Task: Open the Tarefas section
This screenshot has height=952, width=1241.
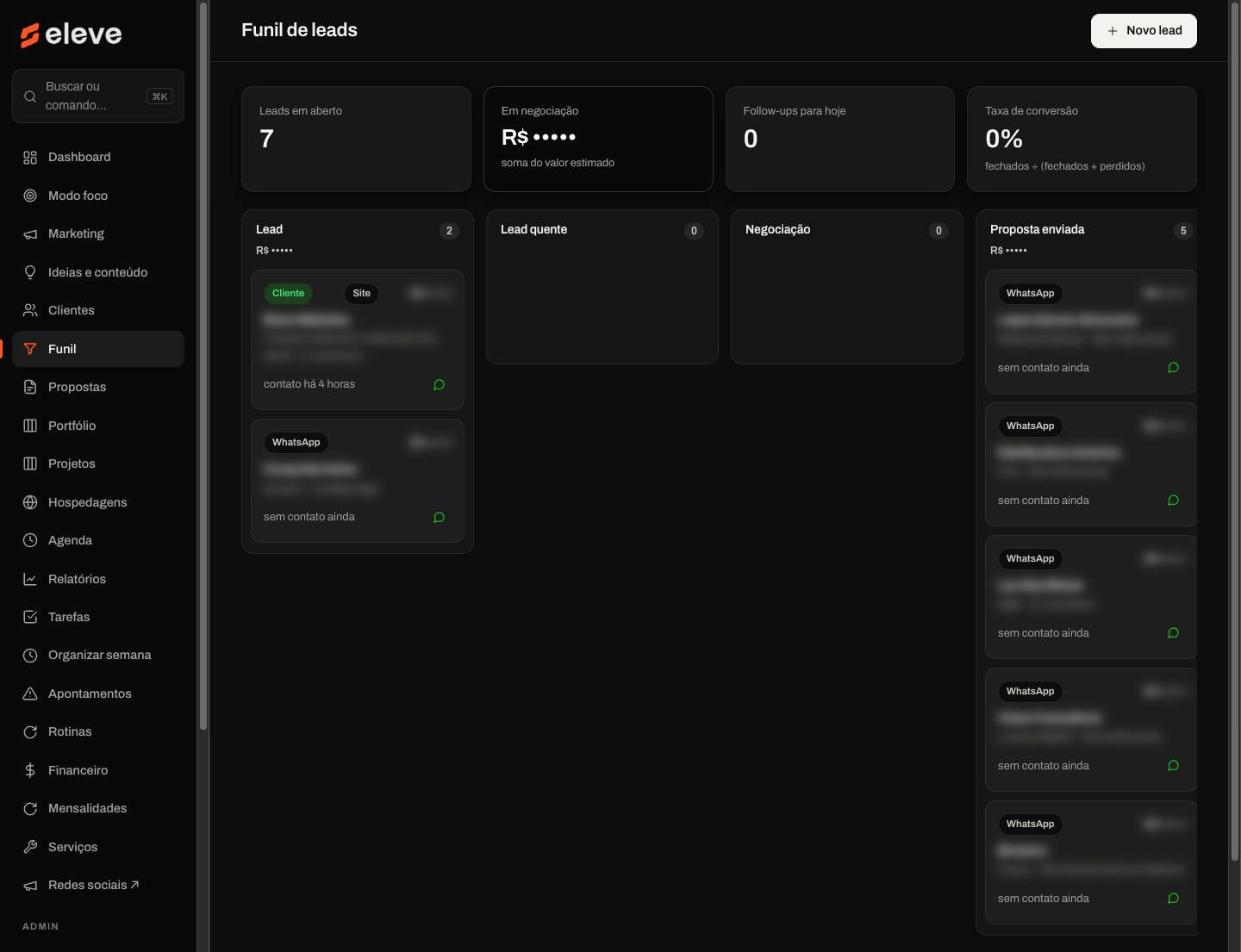Action: pyautogui.click(x=98, y=617)
